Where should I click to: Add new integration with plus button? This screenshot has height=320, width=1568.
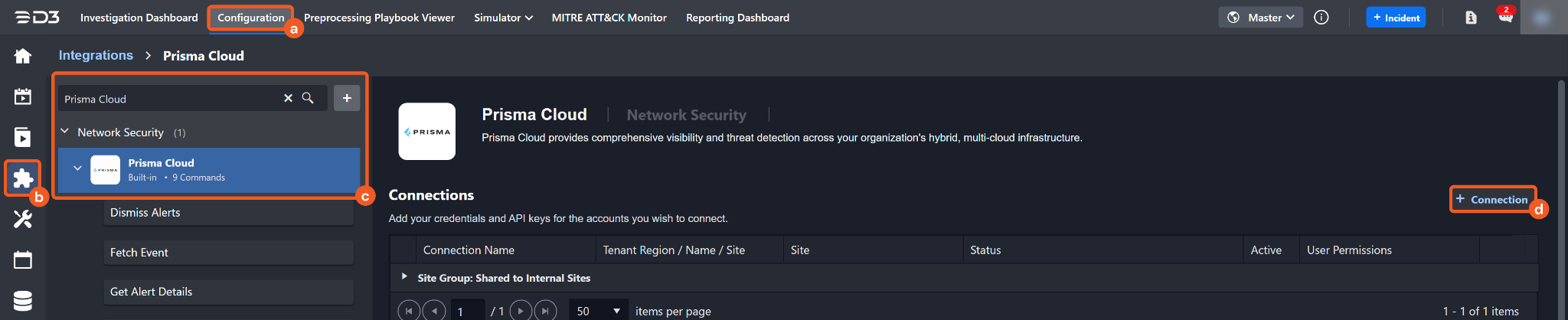click(347, 98)
